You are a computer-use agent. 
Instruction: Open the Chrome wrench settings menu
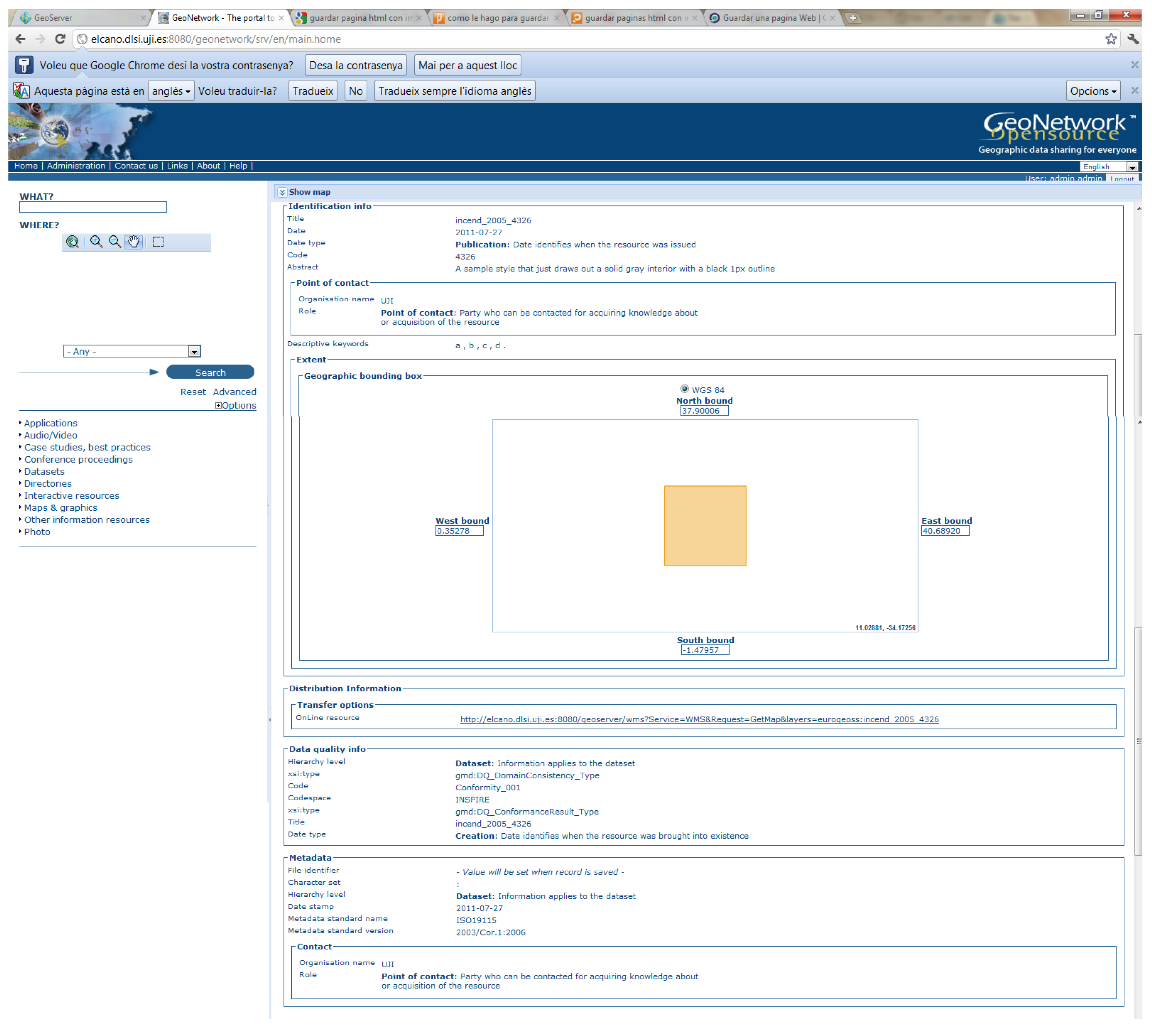click(1133, 39)
